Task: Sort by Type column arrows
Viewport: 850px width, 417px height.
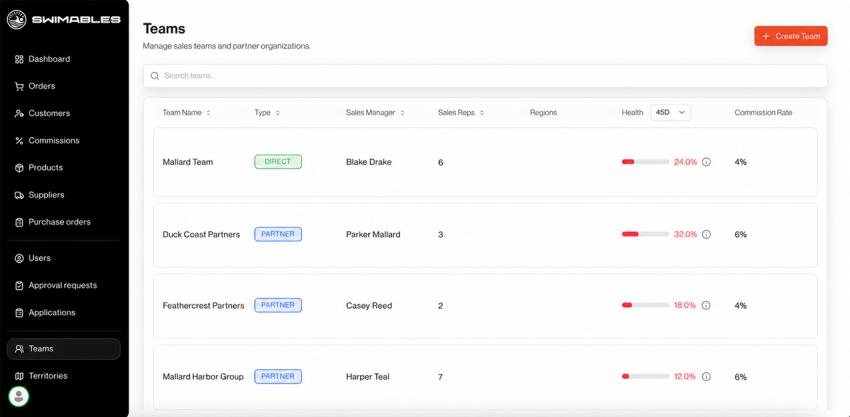Action: [278, 113]
